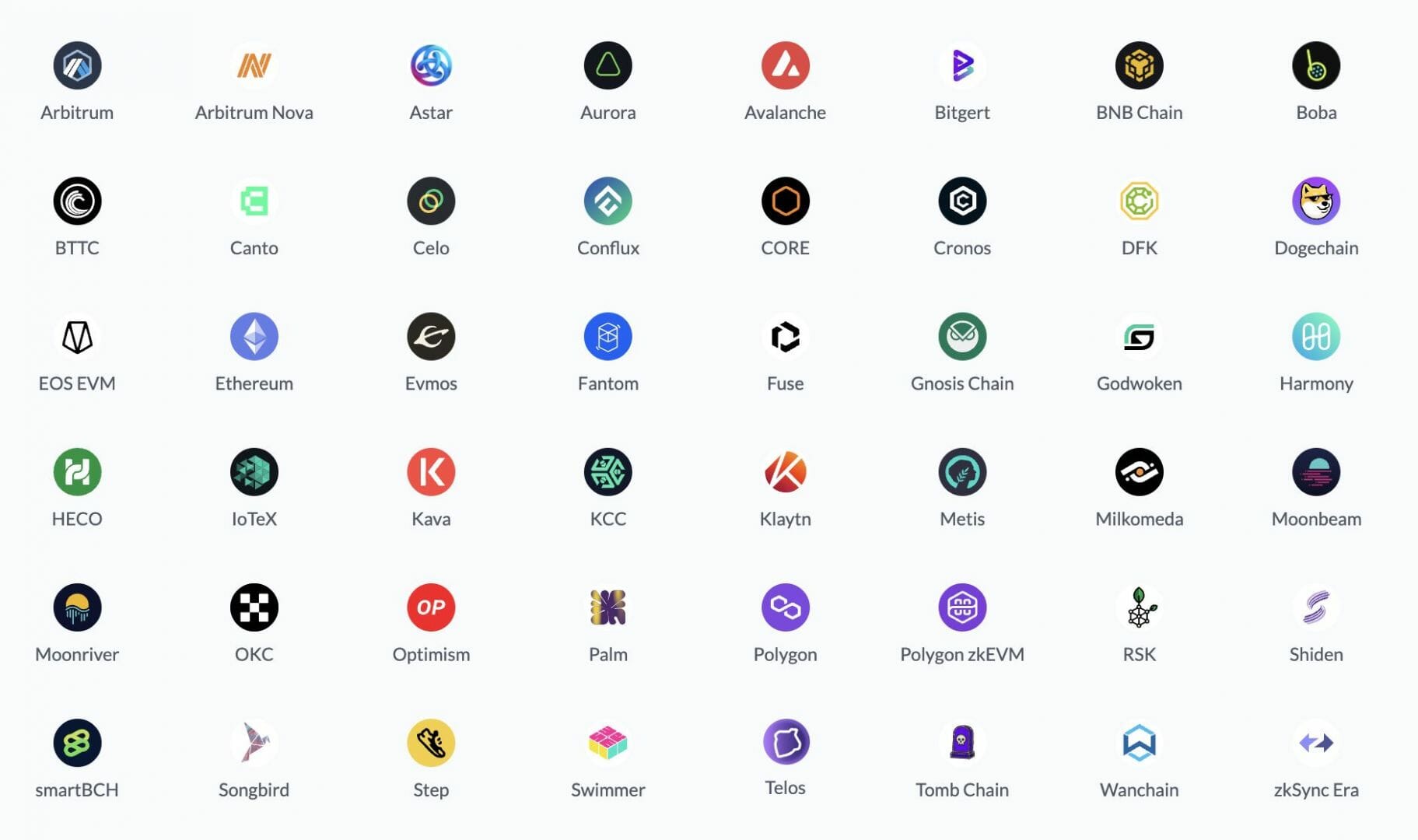Pick the Bitgert chain icon
Screen dimensions: 1418x840
click(962, 65)
